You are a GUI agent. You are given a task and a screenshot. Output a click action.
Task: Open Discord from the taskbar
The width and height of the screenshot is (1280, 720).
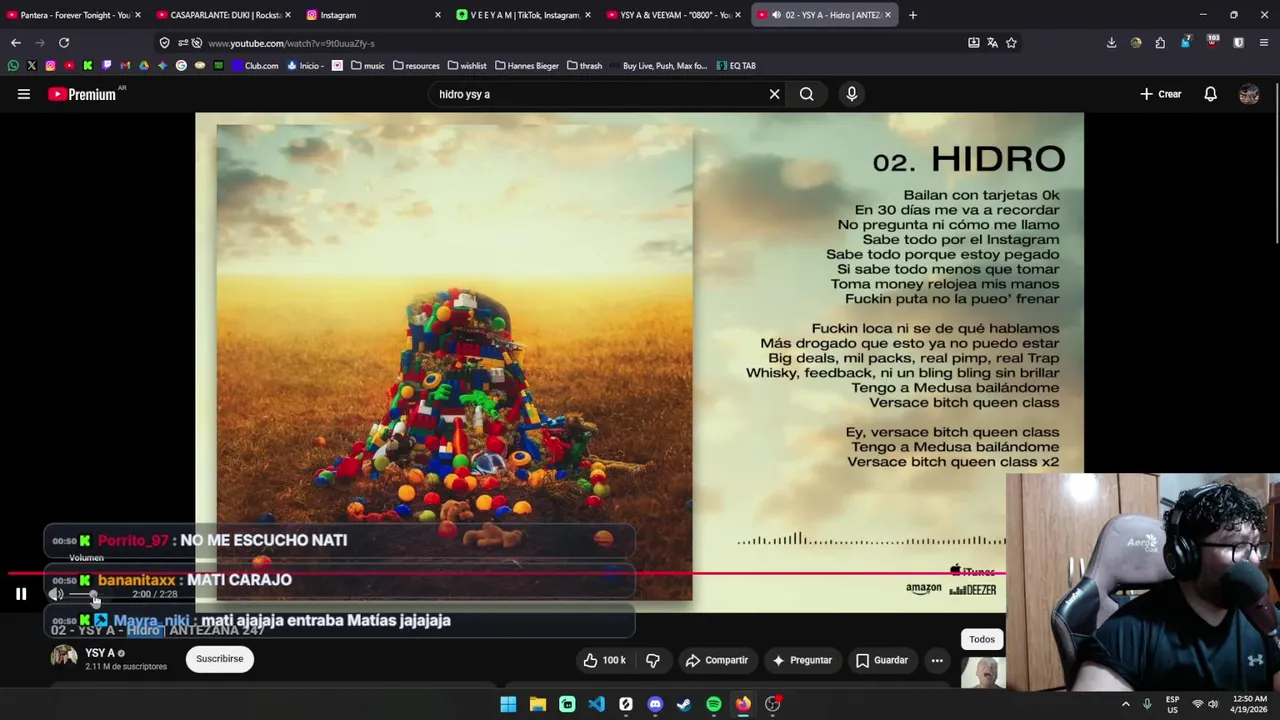coord(655,704)
